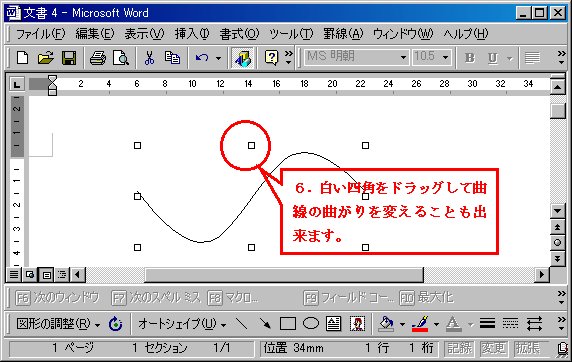Viewport: 572px width, 362px height.
Task: Select the Oval shape tool in the drawing toolbar
Action: (x=311, y=323)
